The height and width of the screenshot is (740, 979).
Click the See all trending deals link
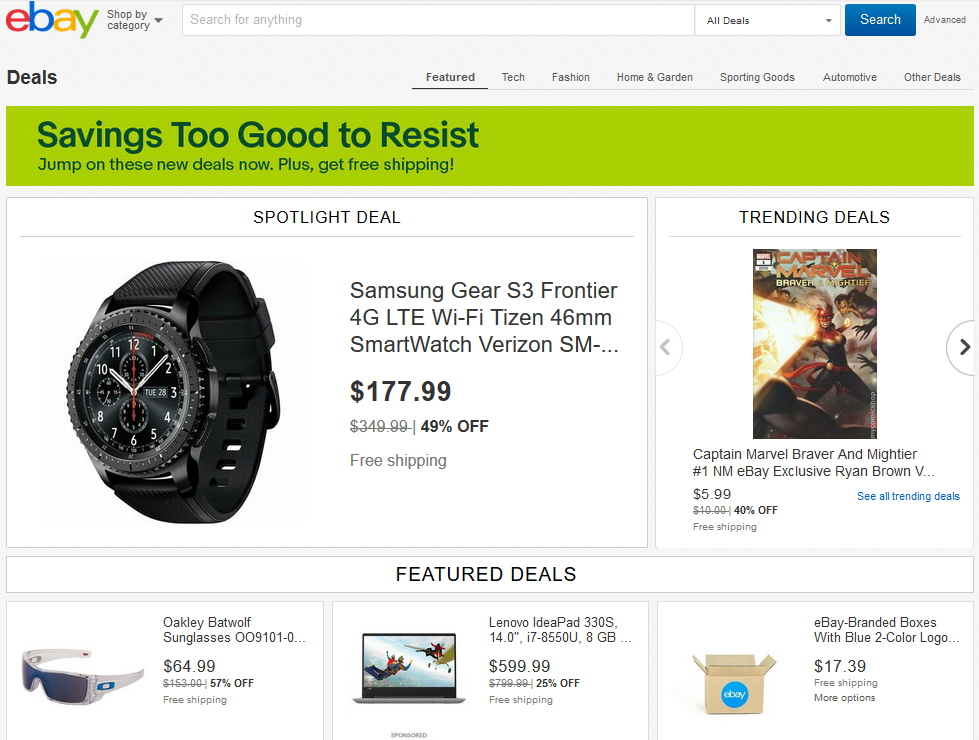click(x=907, y=496)
